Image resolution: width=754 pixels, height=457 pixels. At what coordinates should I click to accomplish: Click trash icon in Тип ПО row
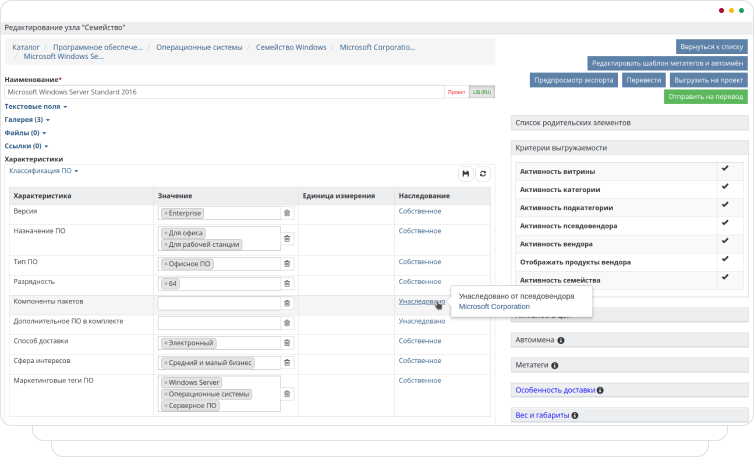287,264
